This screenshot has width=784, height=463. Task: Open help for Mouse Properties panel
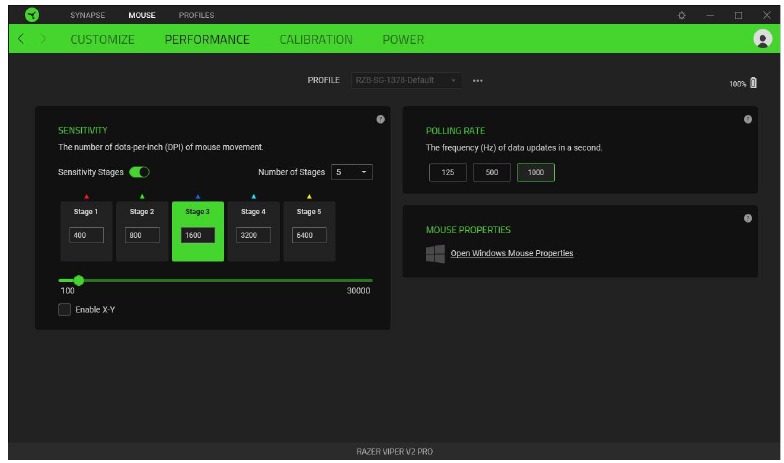click(x=748, y=218)
